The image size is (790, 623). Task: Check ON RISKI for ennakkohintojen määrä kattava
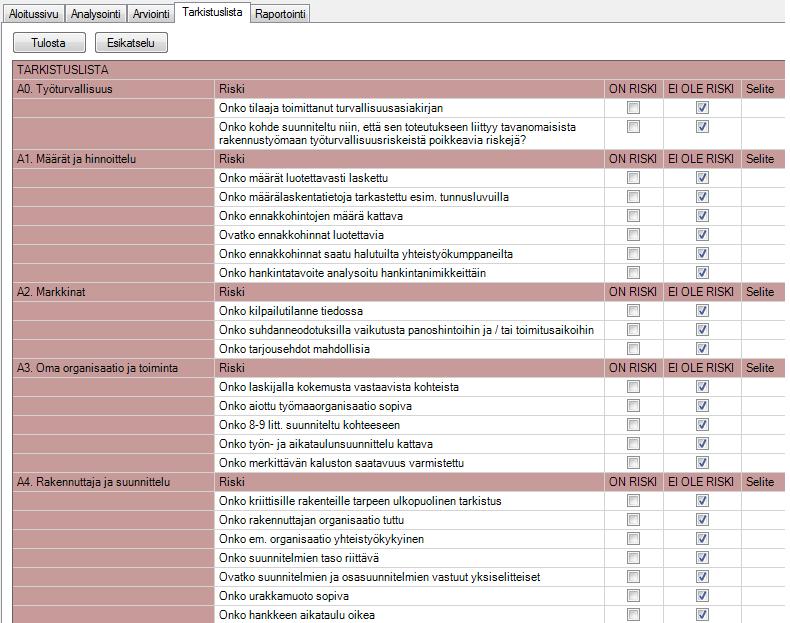(x=633, y=216)
